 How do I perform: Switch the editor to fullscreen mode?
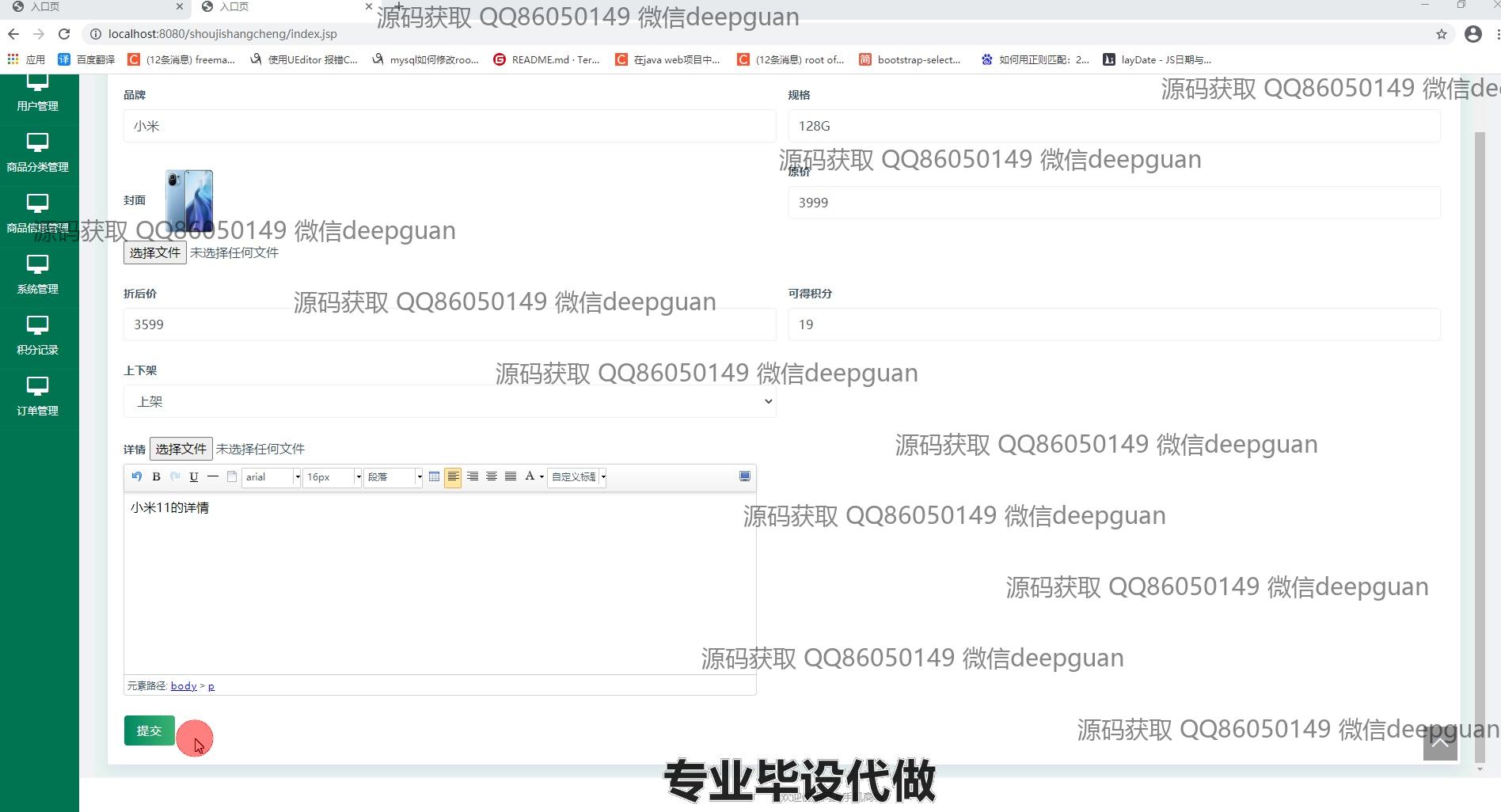point(745,476)
